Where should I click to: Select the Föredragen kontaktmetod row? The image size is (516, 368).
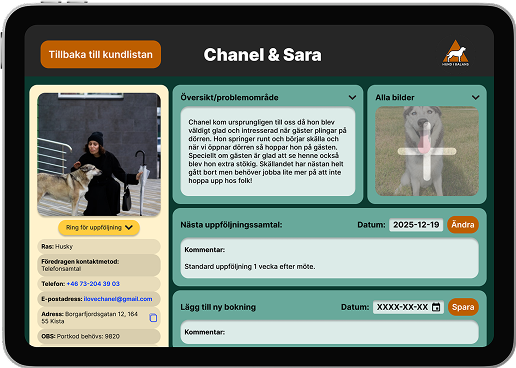(99, 265)
